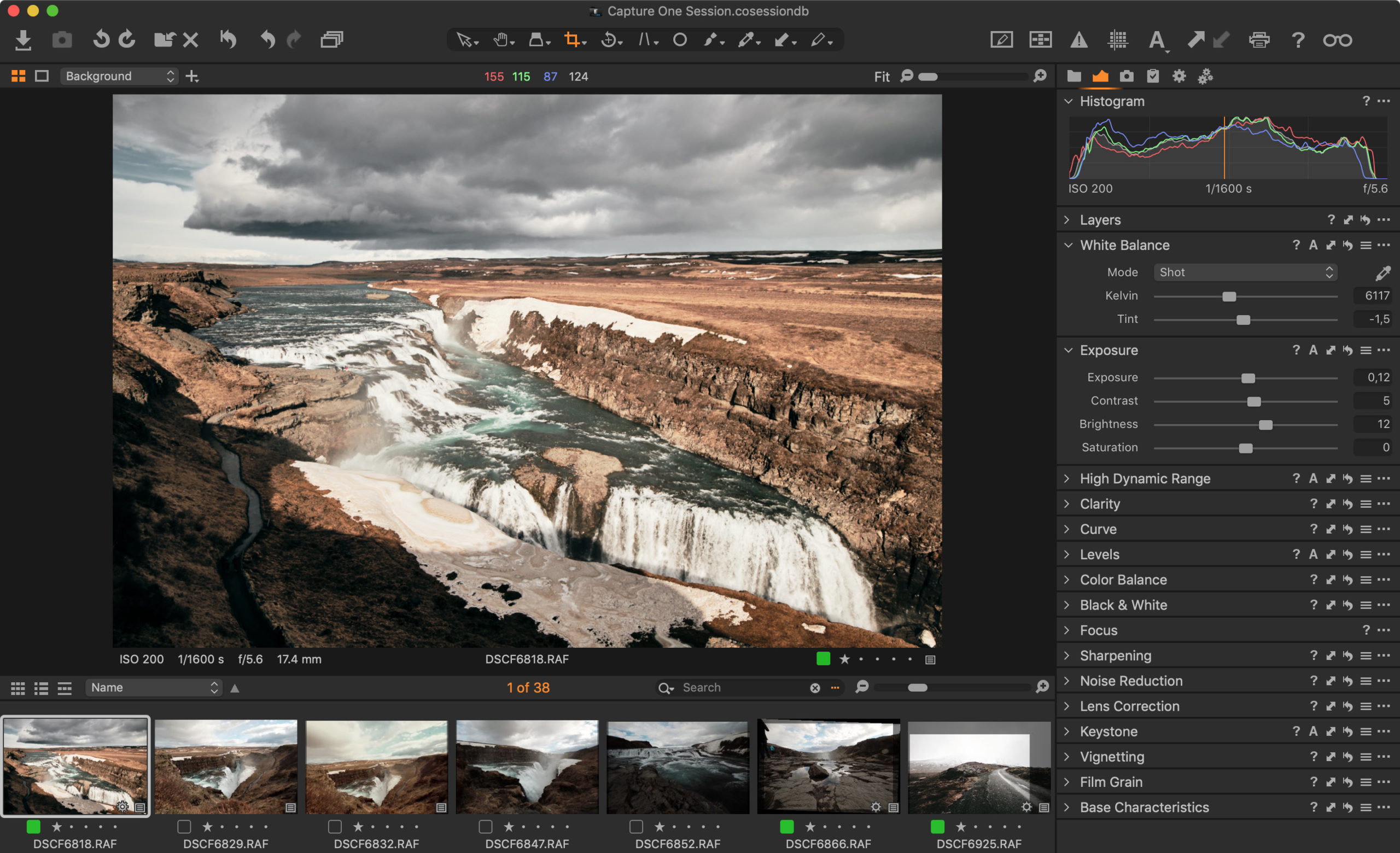This screenshot has height=853, width=1400.
Task: Click the capture/tethering icon
Action: click(x=64, y=40)
